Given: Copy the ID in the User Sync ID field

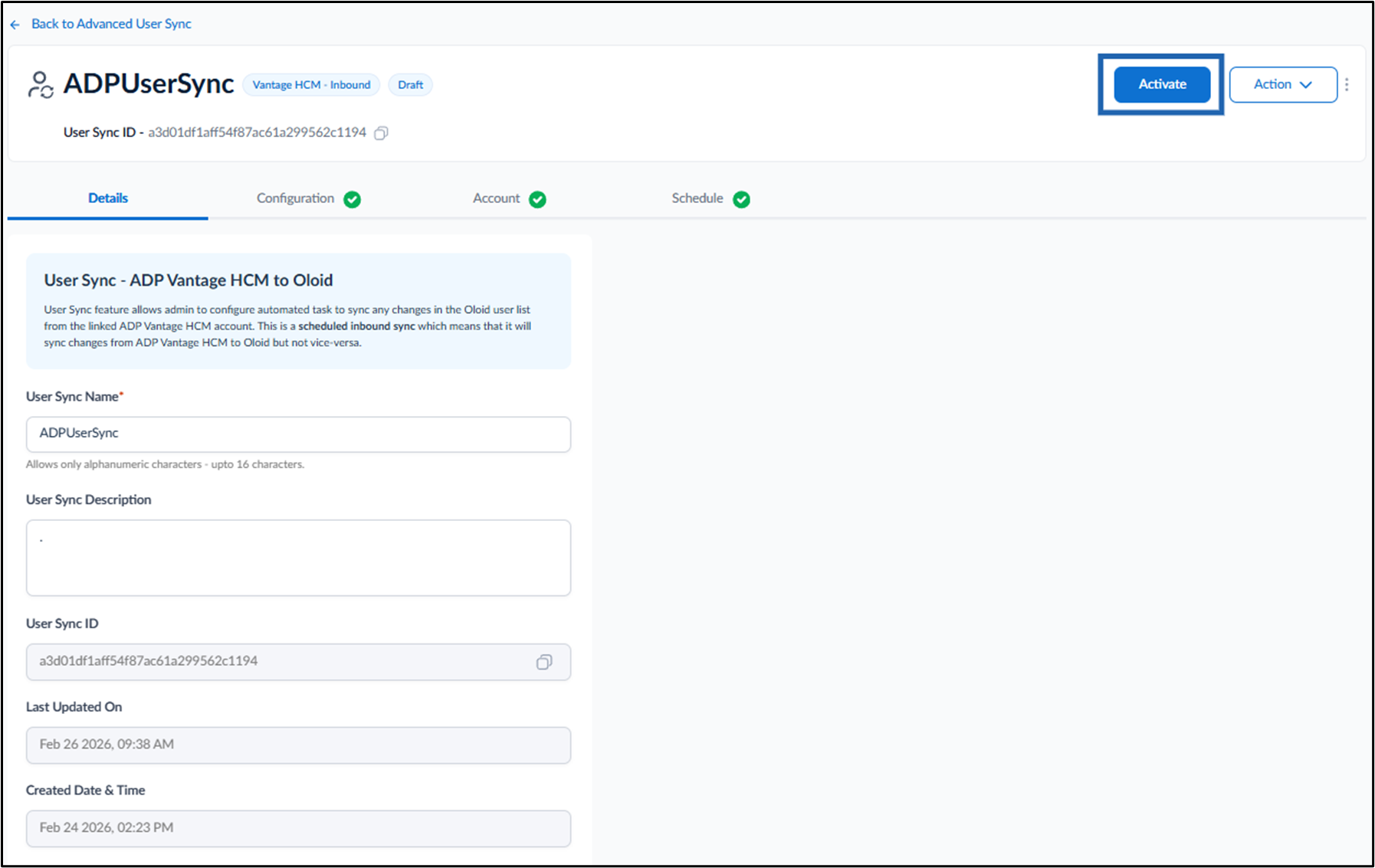Looking at the screenshot, I should coord(544,662).
